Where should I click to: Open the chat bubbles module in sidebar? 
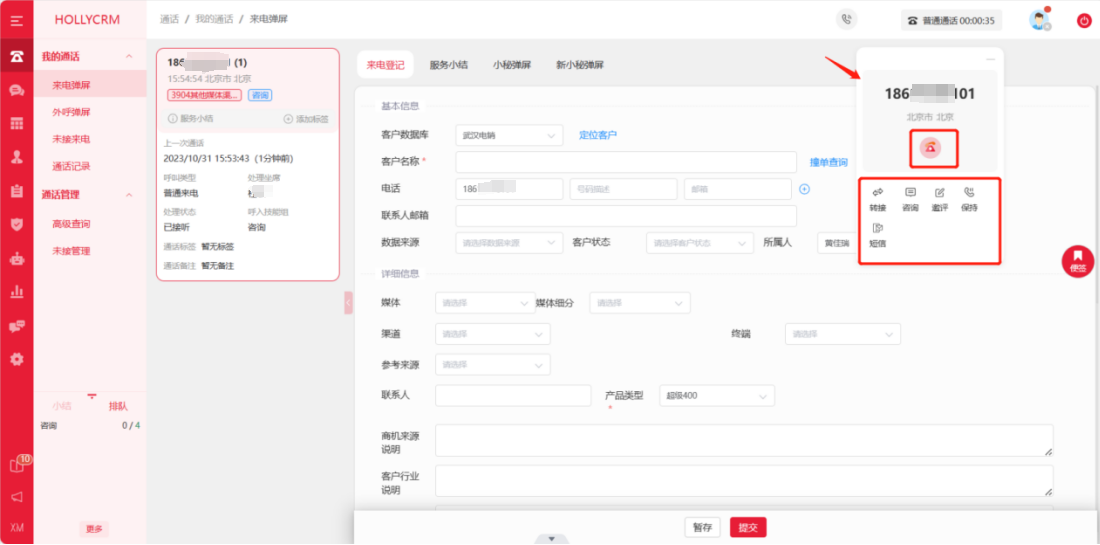(17, 90)
